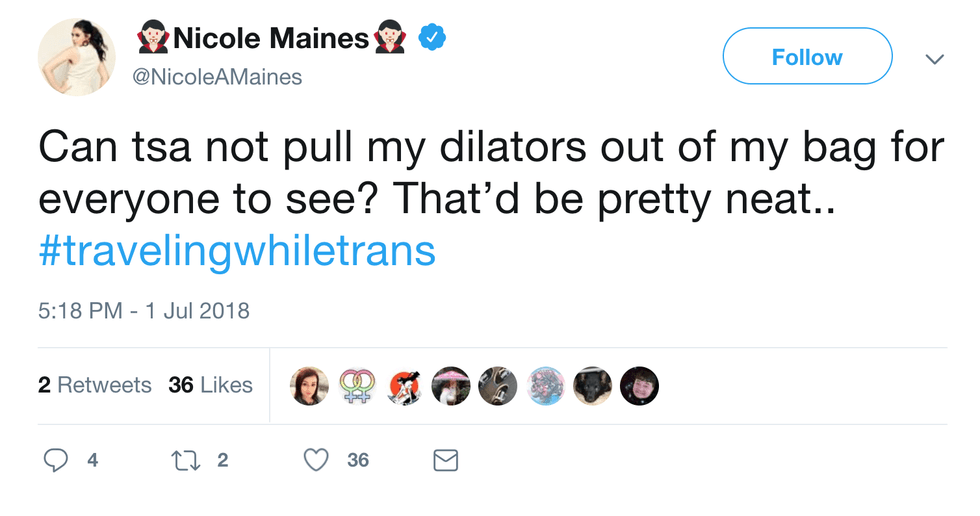The image size is (980, 516).
Task: Open the Nicole Maines profile name
Action: pyautogui.click(x=270, y=39)
